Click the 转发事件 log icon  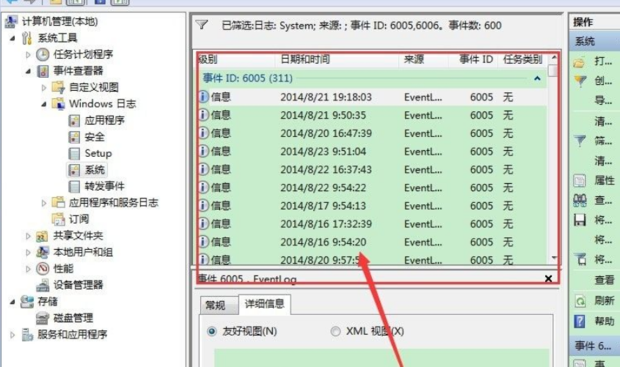tap(74, 186)
